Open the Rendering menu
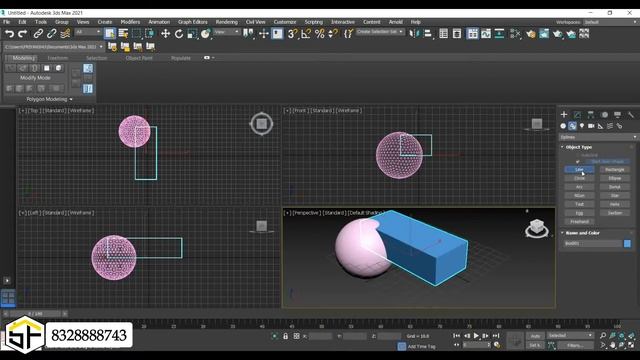 227,22
